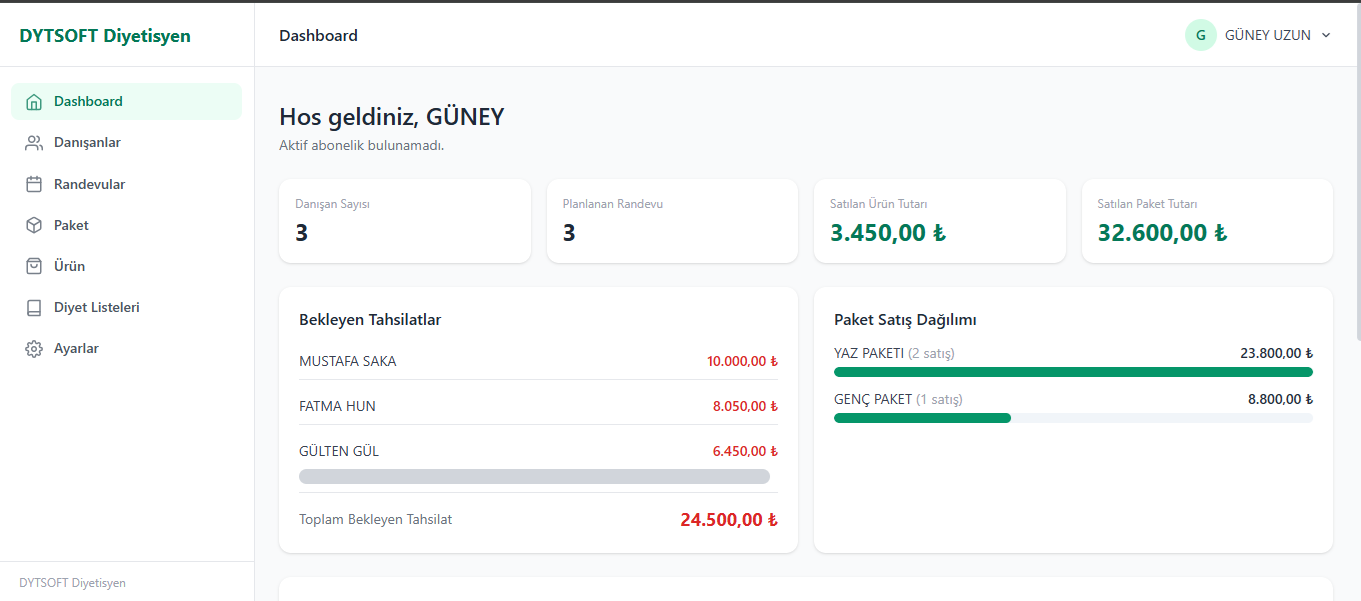The height and width of the screenshot is (601, 1361).
Task: Click the Aktif abonelik bulunamadı message
Action: [361, 146]
